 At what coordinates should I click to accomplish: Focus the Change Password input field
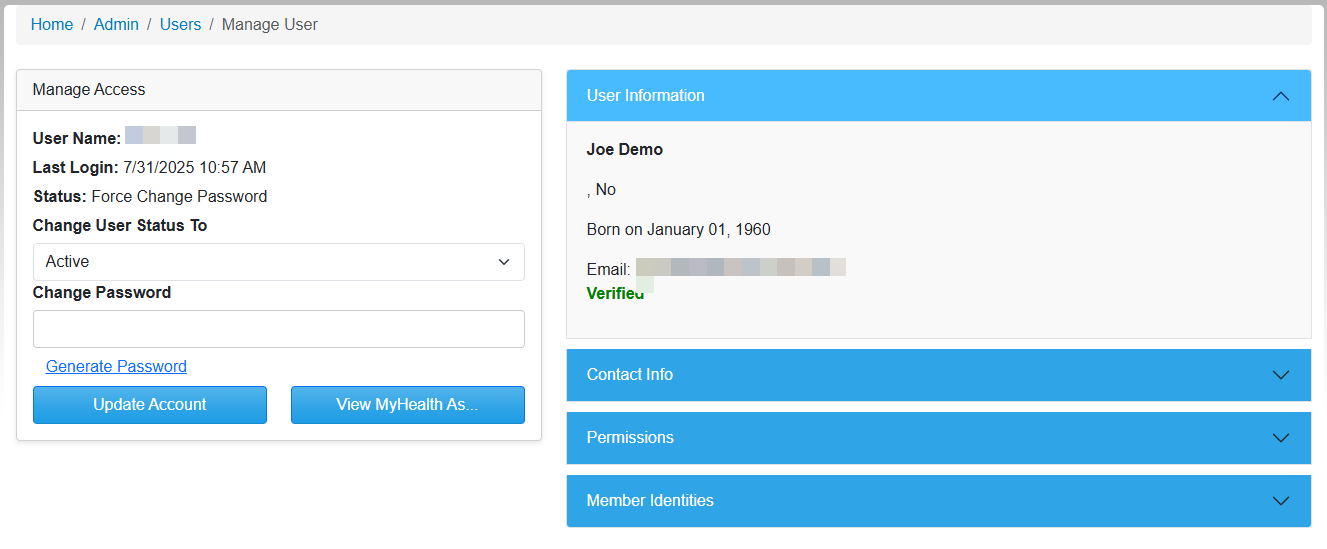click(278, 329)
